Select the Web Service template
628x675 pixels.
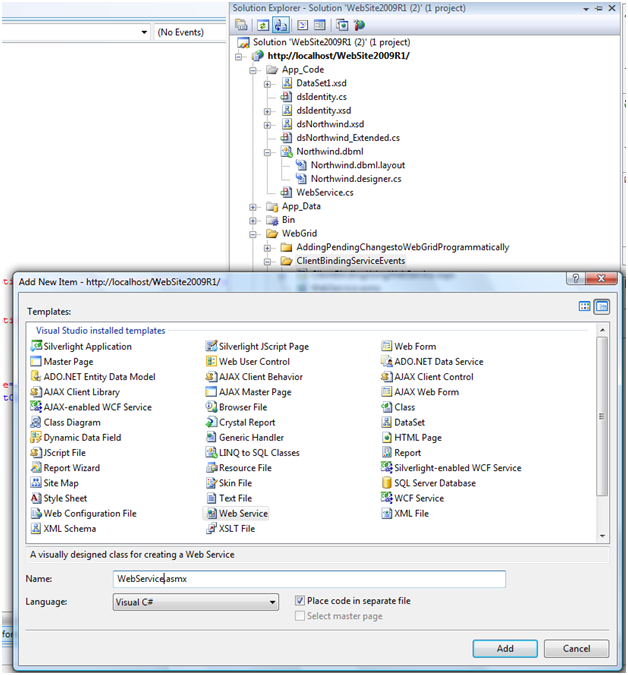(x=243, y=513)
